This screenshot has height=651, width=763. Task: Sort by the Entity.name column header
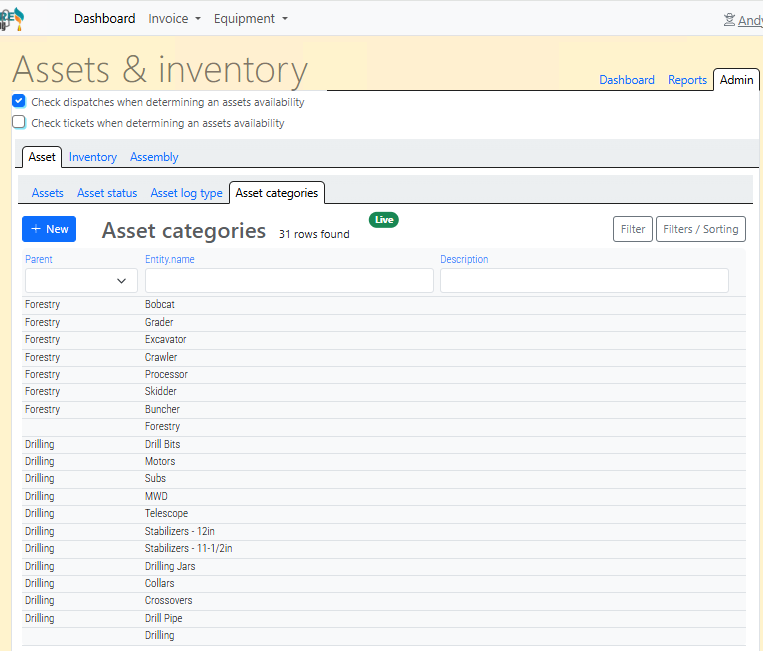point(169,259)
